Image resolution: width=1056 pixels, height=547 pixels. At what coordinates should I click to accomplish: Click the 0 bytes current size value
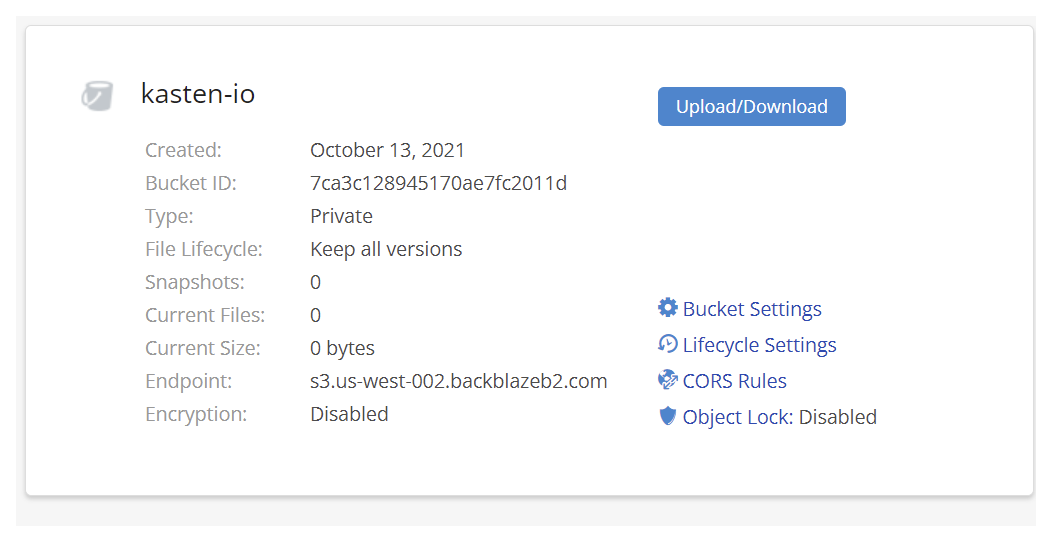[342, 348]
